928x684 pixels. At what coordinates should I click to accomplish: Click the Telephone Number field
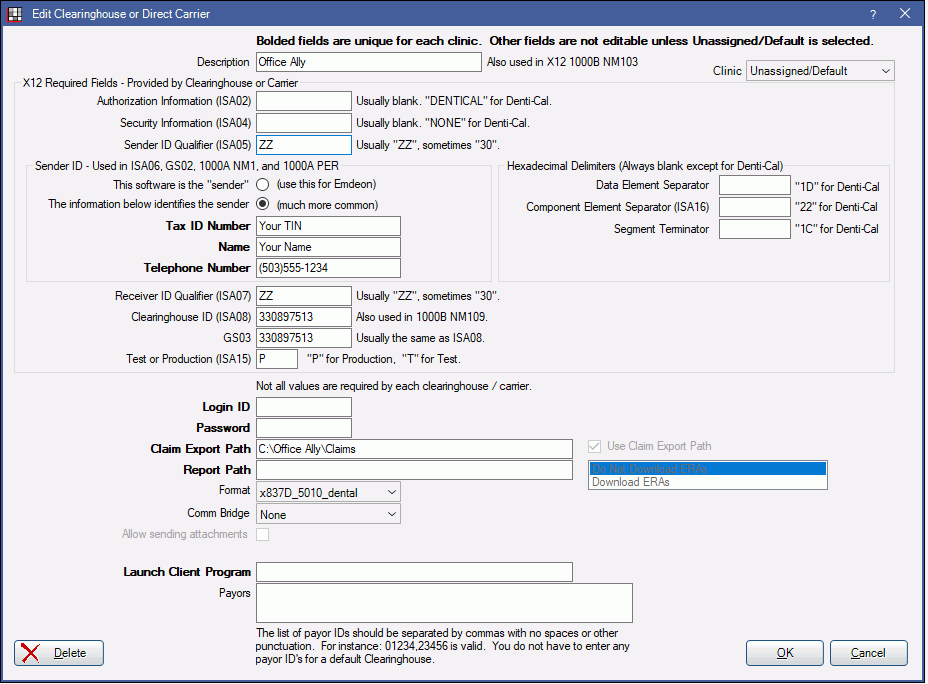[x=328, y=268]
